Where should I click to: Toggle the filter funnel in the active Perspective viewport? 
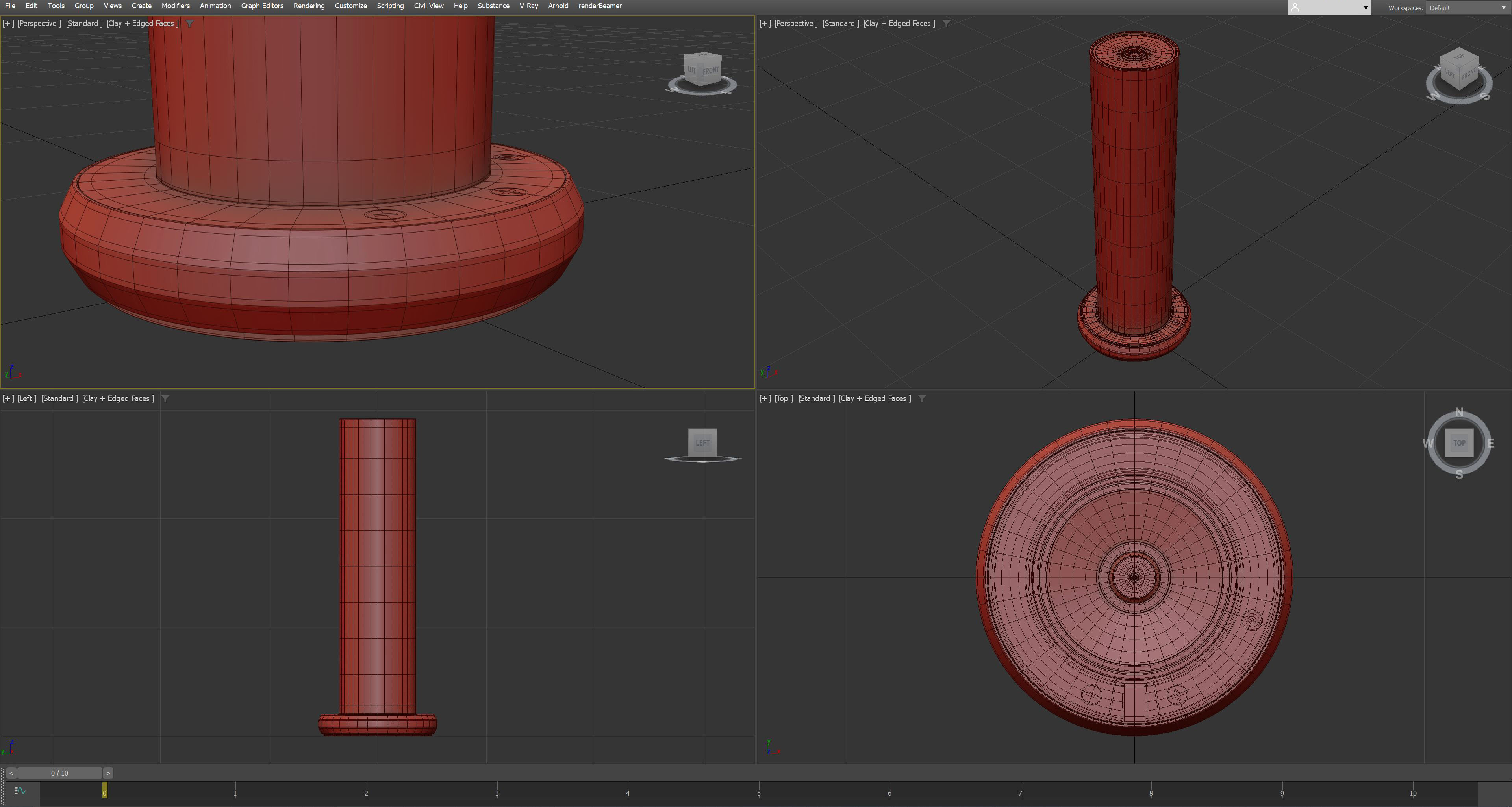click(189, 24)
